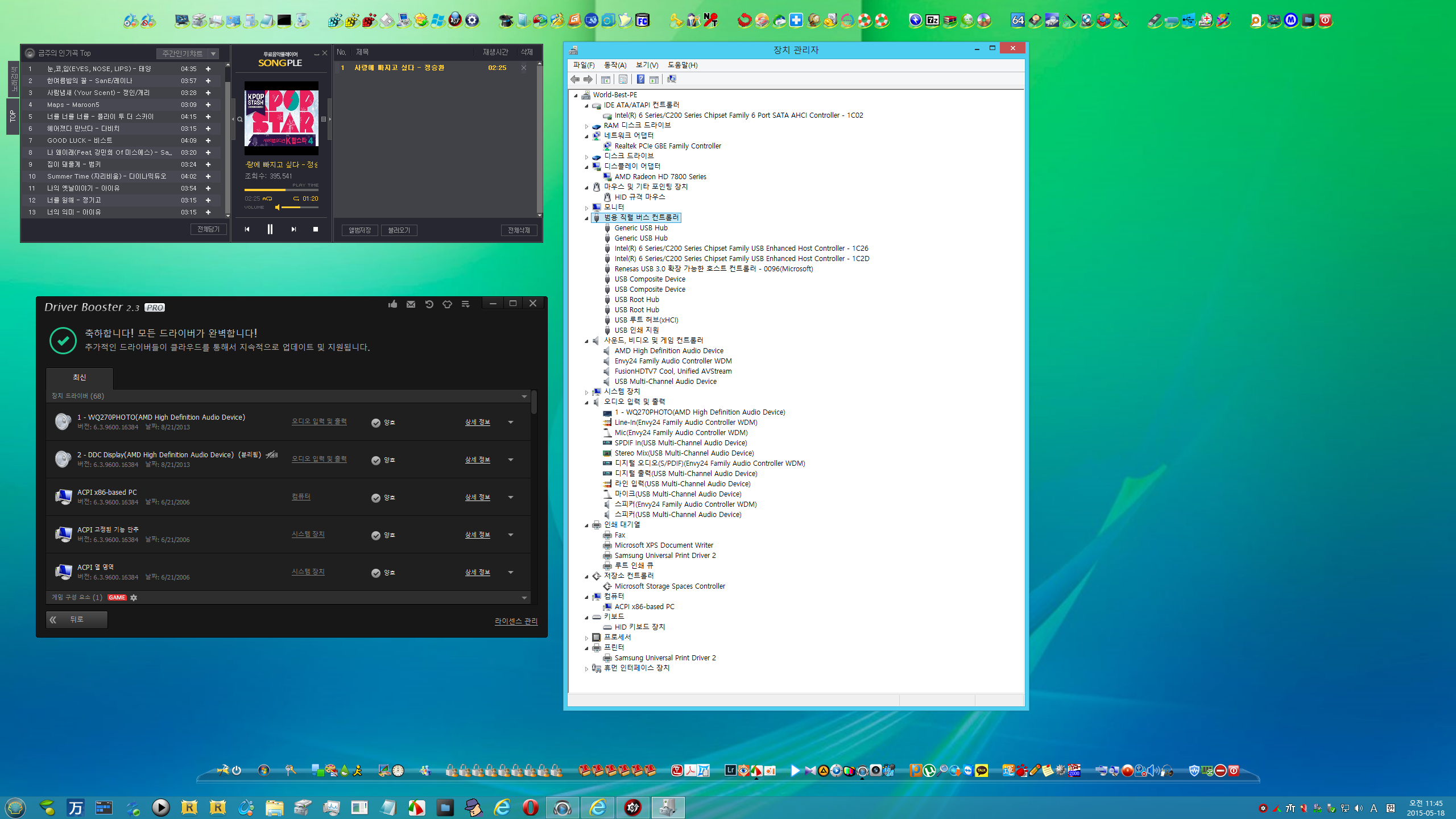Click the restore history icon in Driver Booster

[429, 304]
